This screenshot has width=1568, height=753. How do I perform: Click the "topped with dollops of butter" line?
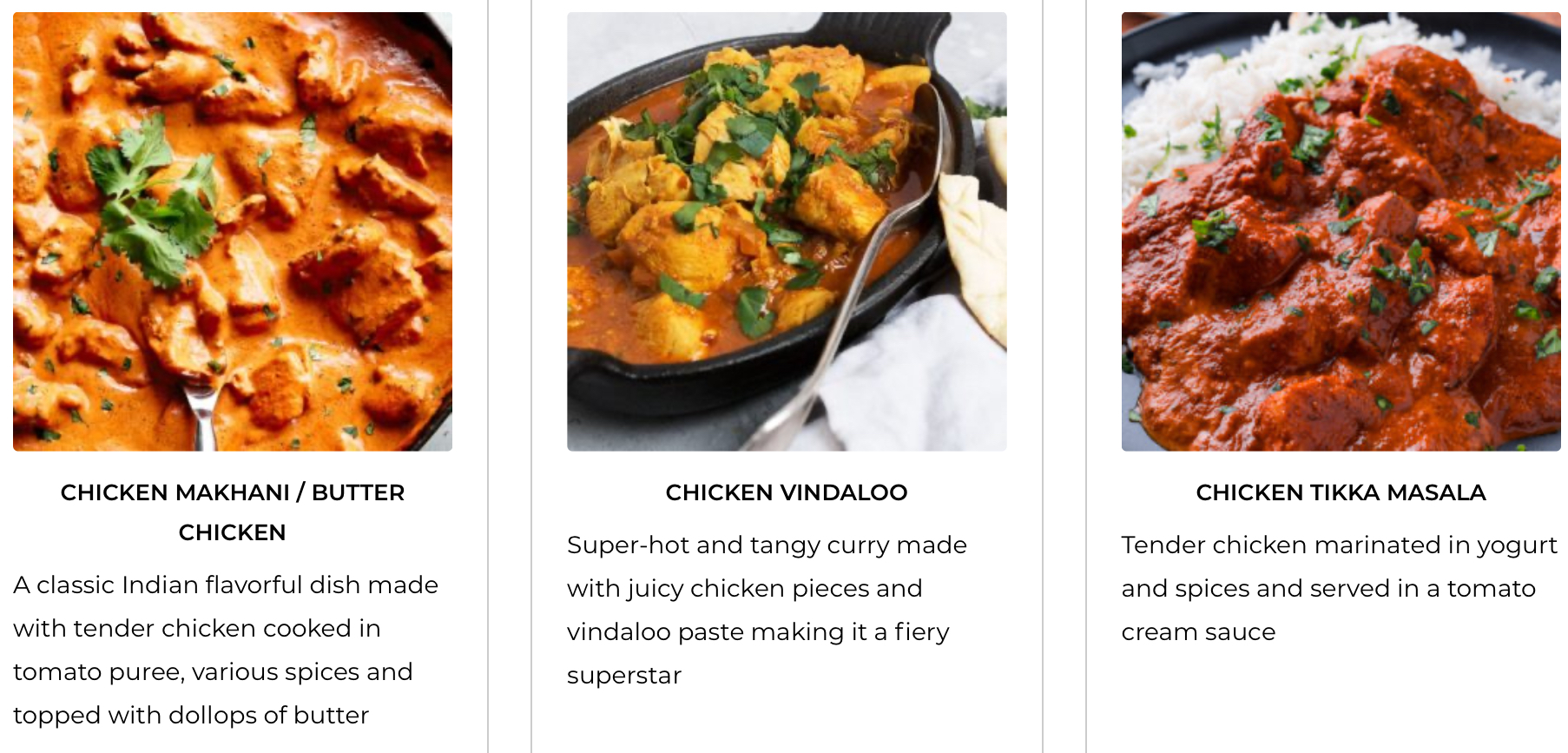point(191,715)
